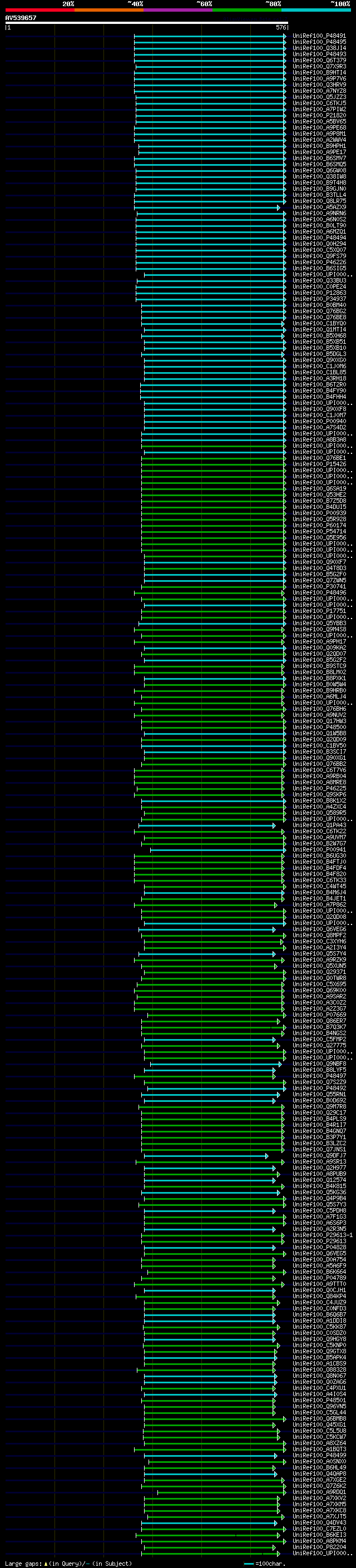Click the orange ~40% identity legend segment

(x=109, y=10)
